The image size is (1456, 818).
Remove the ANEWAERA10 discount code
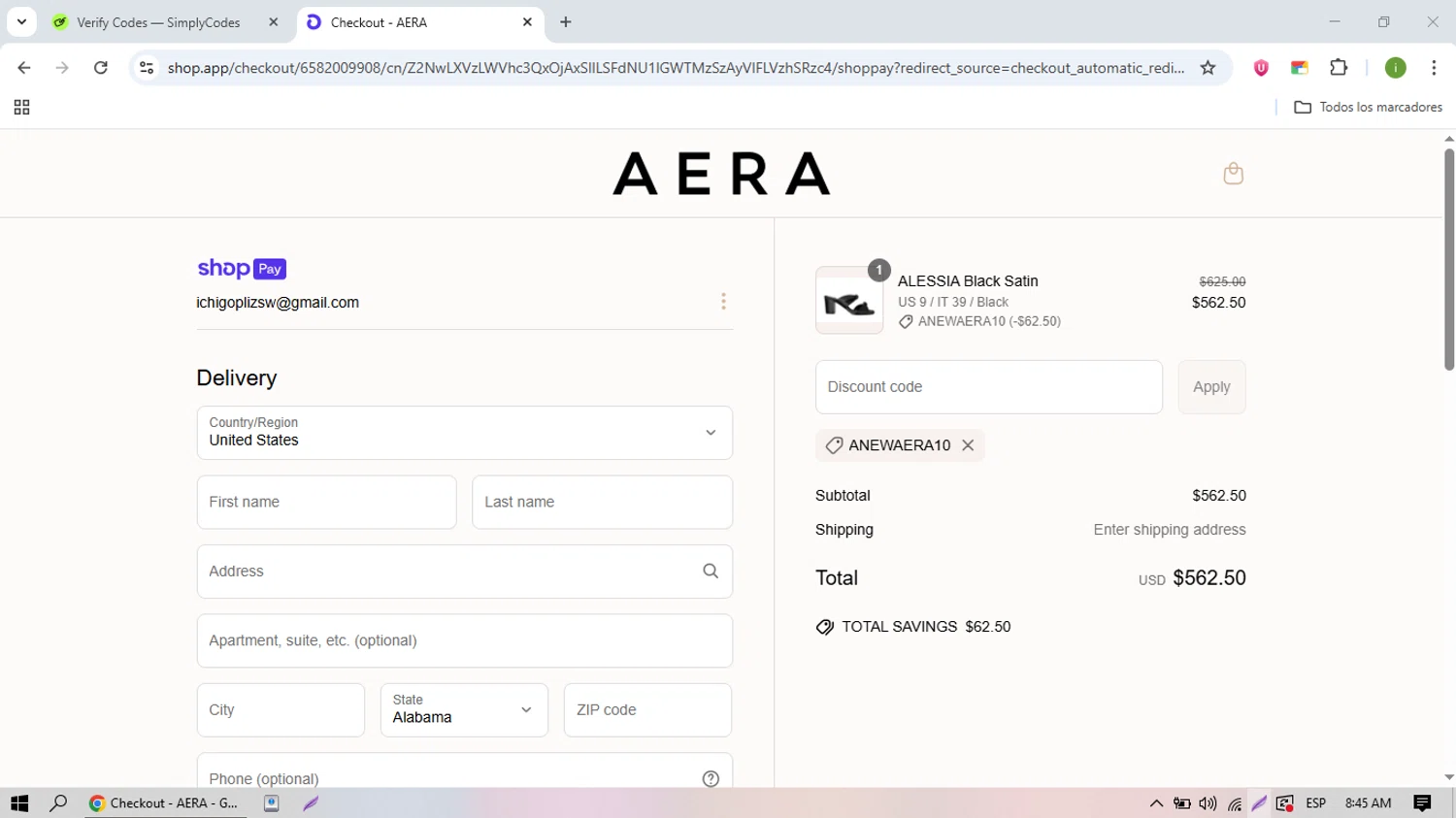[x=968, y=445]
